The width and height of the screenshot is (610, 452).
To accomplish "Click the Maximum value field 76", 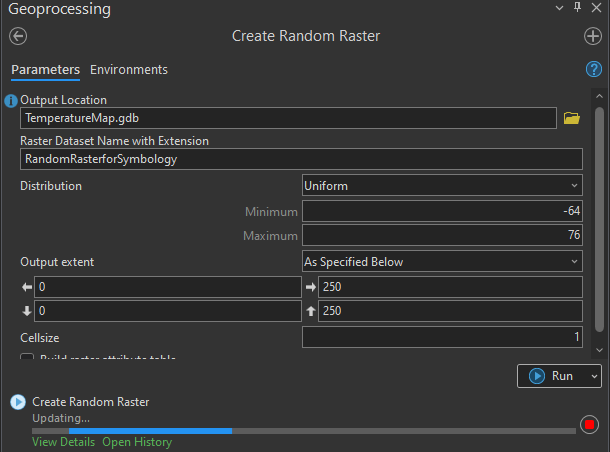I will point(442,235).
